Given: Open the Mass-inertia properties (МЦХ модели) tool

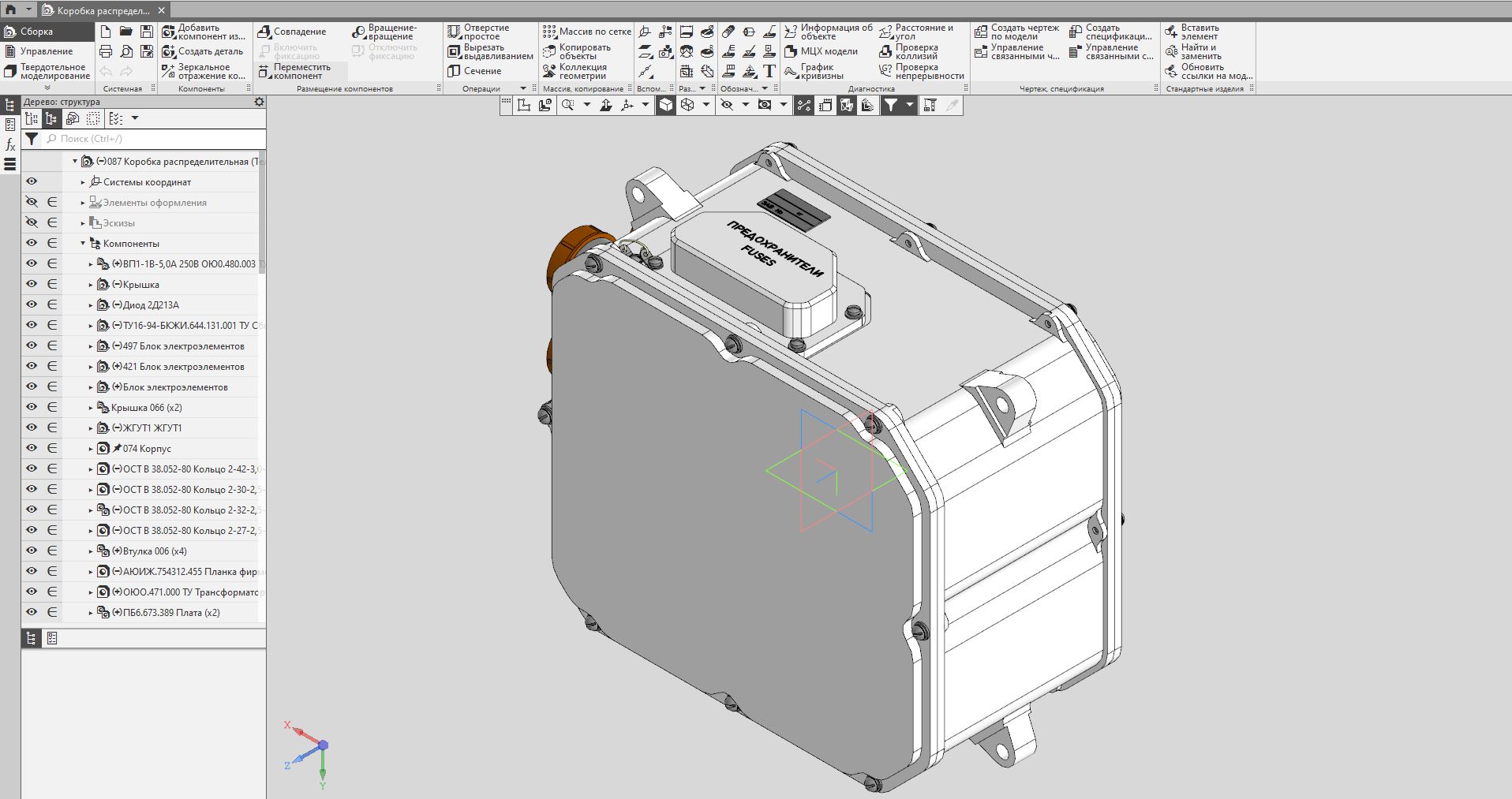Looking at the screenshot, I should click(791, 51).
